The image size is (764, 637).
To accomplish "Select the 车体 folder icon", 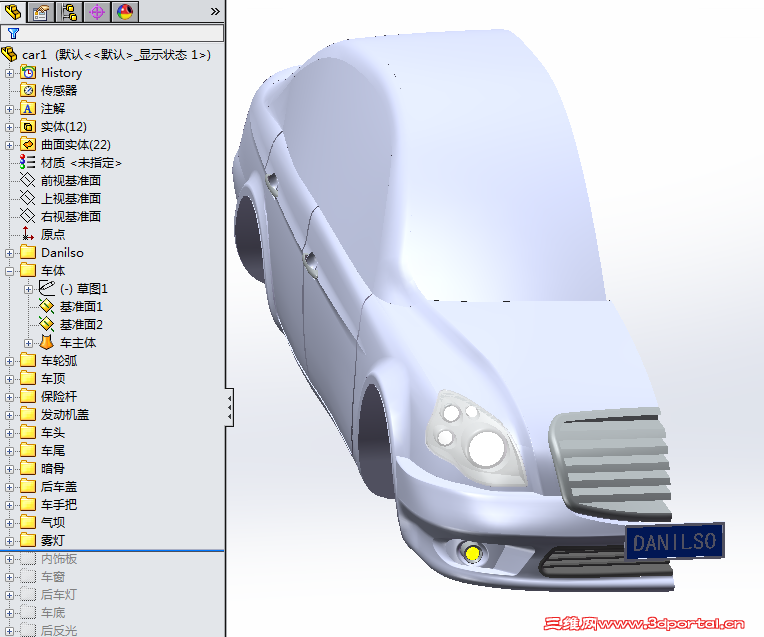I will [x=28, y=270].
